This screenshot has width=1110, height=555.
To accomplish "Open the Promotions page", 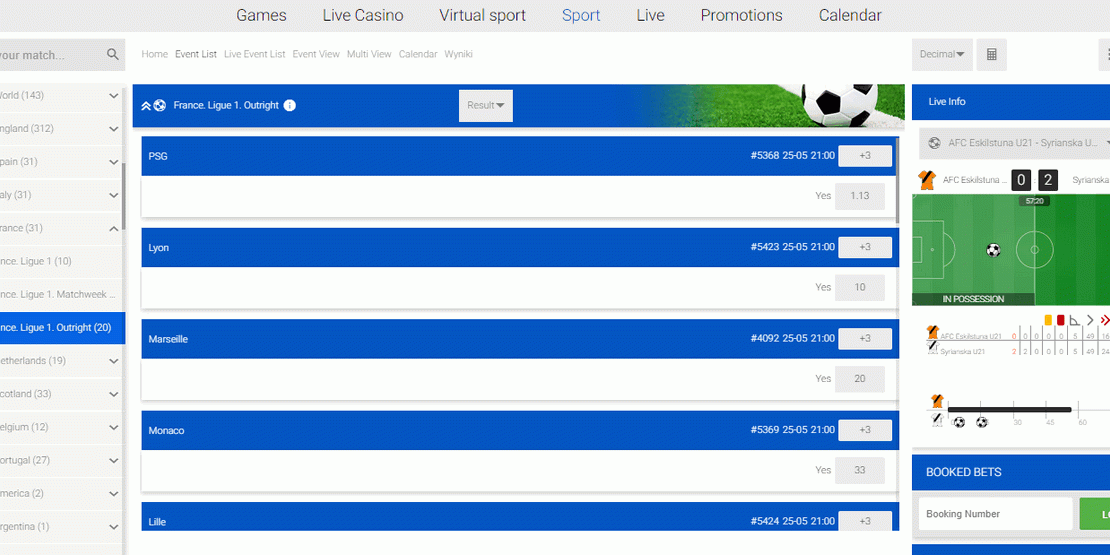I will pyautogui.click(x=742, y=16).
